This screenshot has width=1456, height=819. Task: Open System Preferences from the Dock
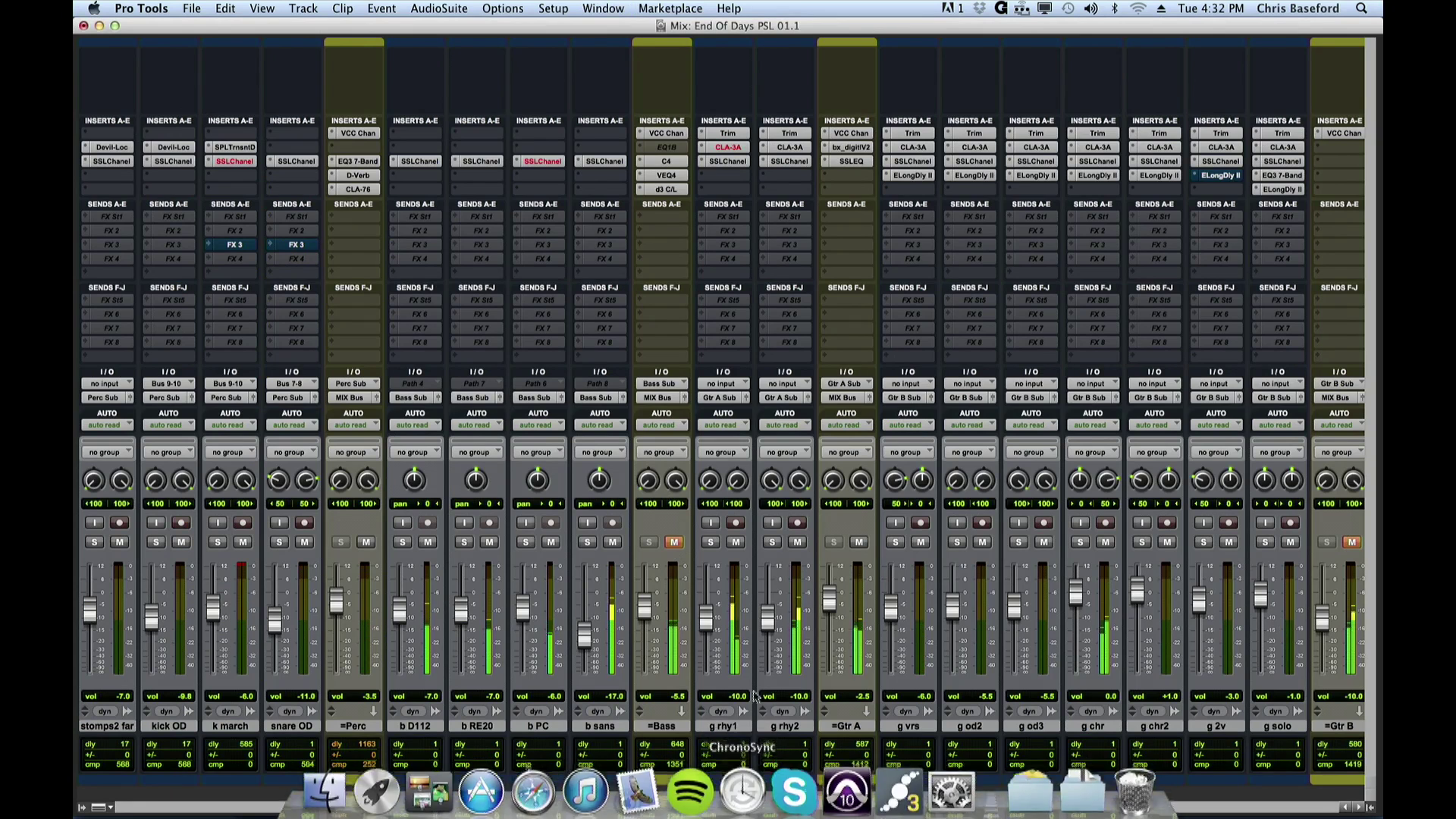(951, 792)
